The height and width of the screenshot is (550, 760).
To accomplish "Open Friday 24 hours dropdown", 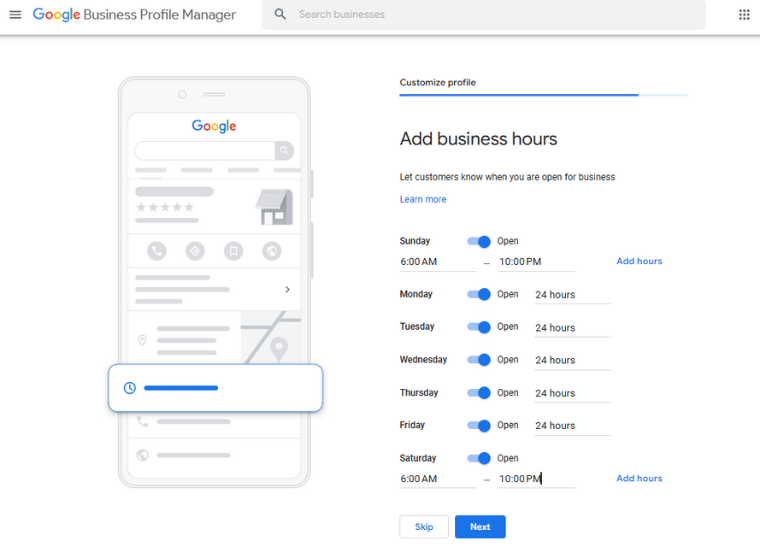I will click(x=572, y=426).
